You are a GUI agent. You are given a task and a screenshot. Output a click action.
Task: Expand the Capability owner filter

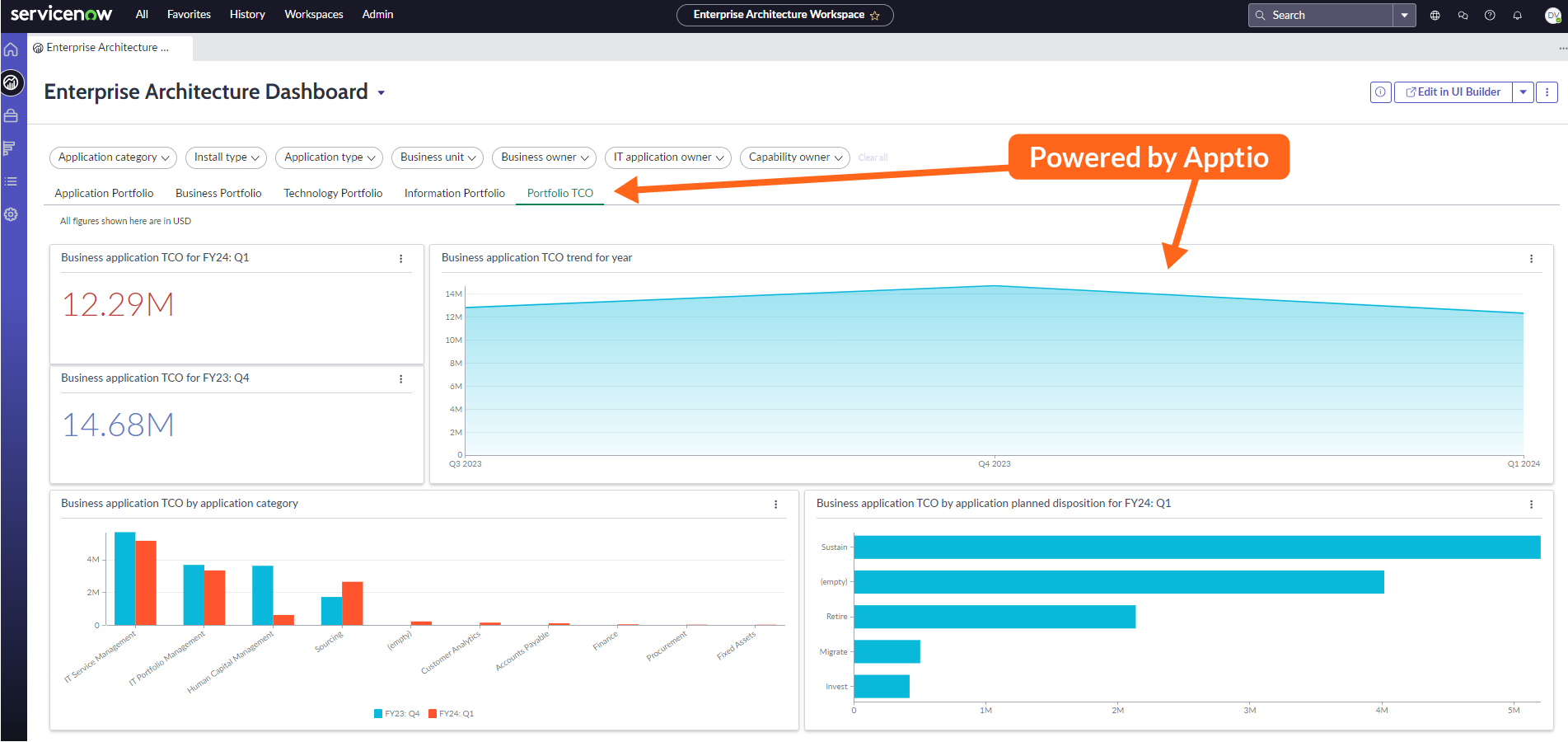pos(795,157)
